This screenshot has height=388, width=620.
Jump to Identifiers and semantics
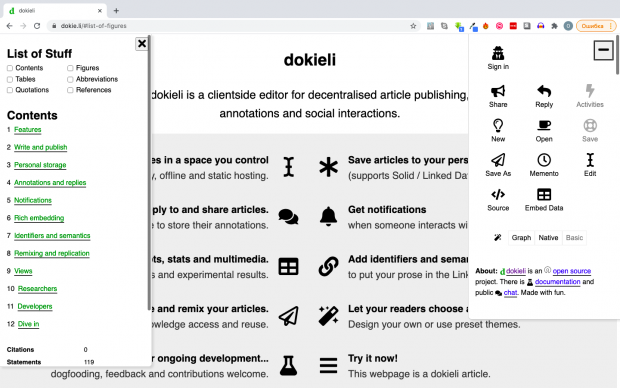coord(52,236)
